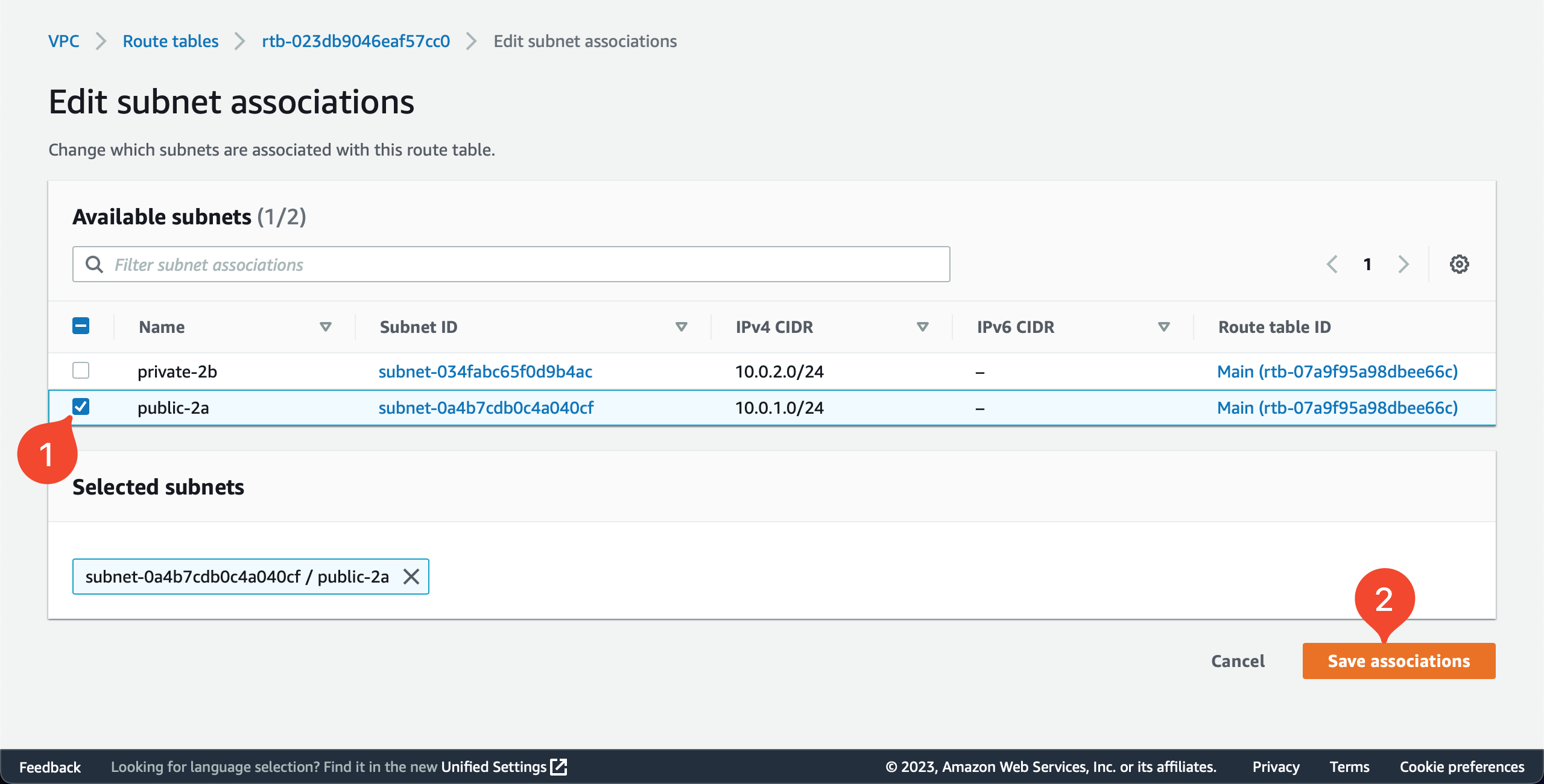The width and height of the screenshot is (1544, 784).
Task: Open Unified Settings via external link icon
Action: click(x=558, y=767)
